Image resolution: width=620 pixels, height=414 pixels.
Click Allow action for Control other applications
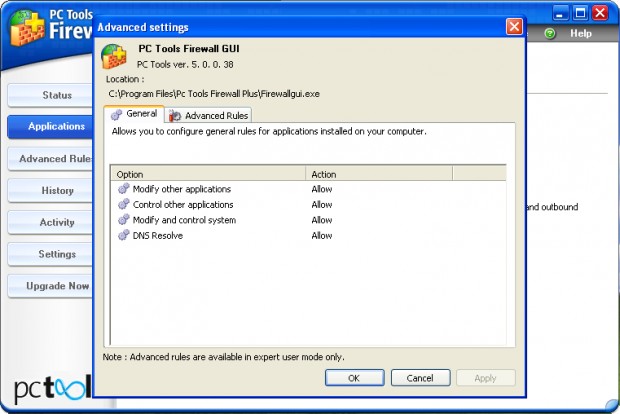[322, 204]
